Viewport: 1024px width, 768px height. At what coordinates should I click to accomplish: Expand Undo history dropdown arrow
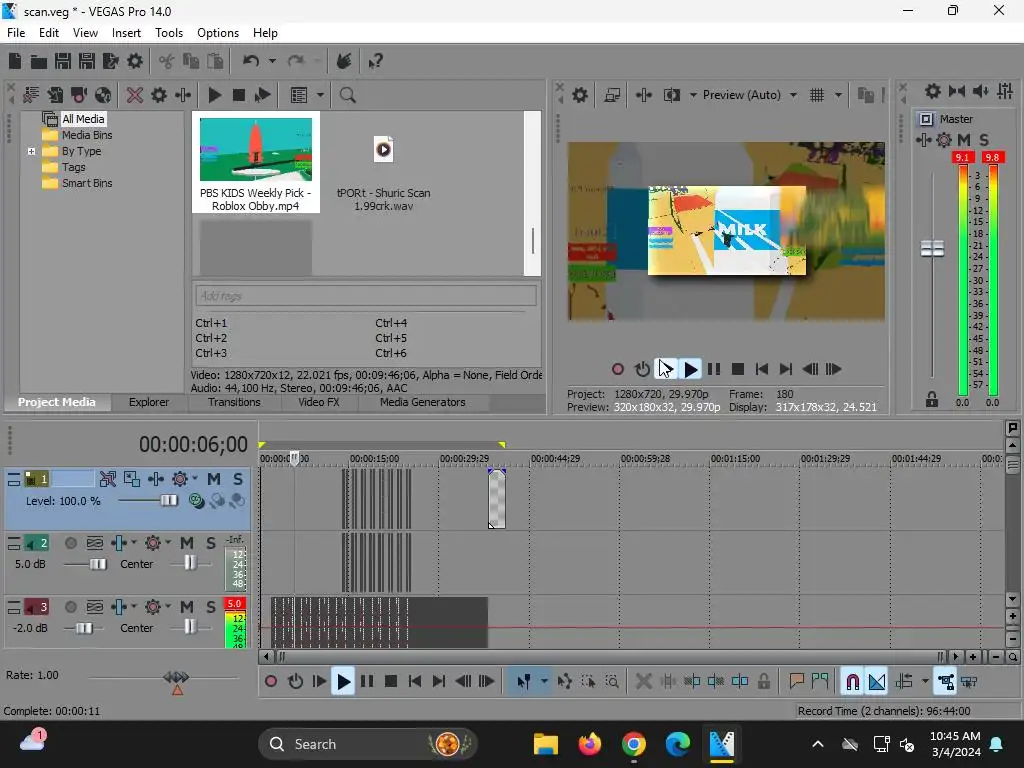pyautogui.click(x=272, y=61)
